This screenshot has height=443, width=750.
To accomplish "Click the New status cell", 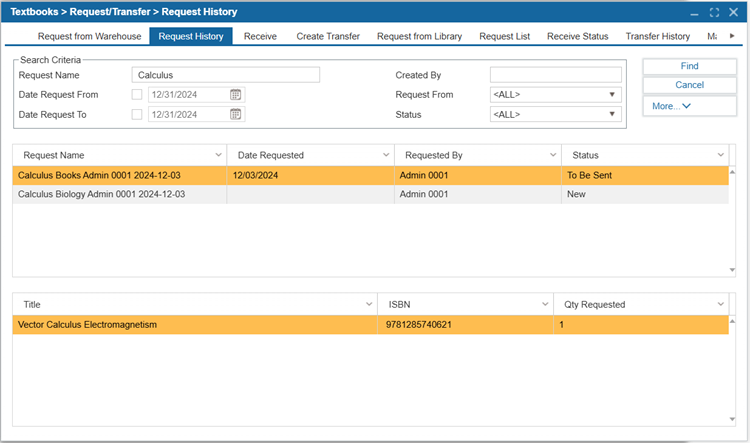I will click(x=645, y=194).
